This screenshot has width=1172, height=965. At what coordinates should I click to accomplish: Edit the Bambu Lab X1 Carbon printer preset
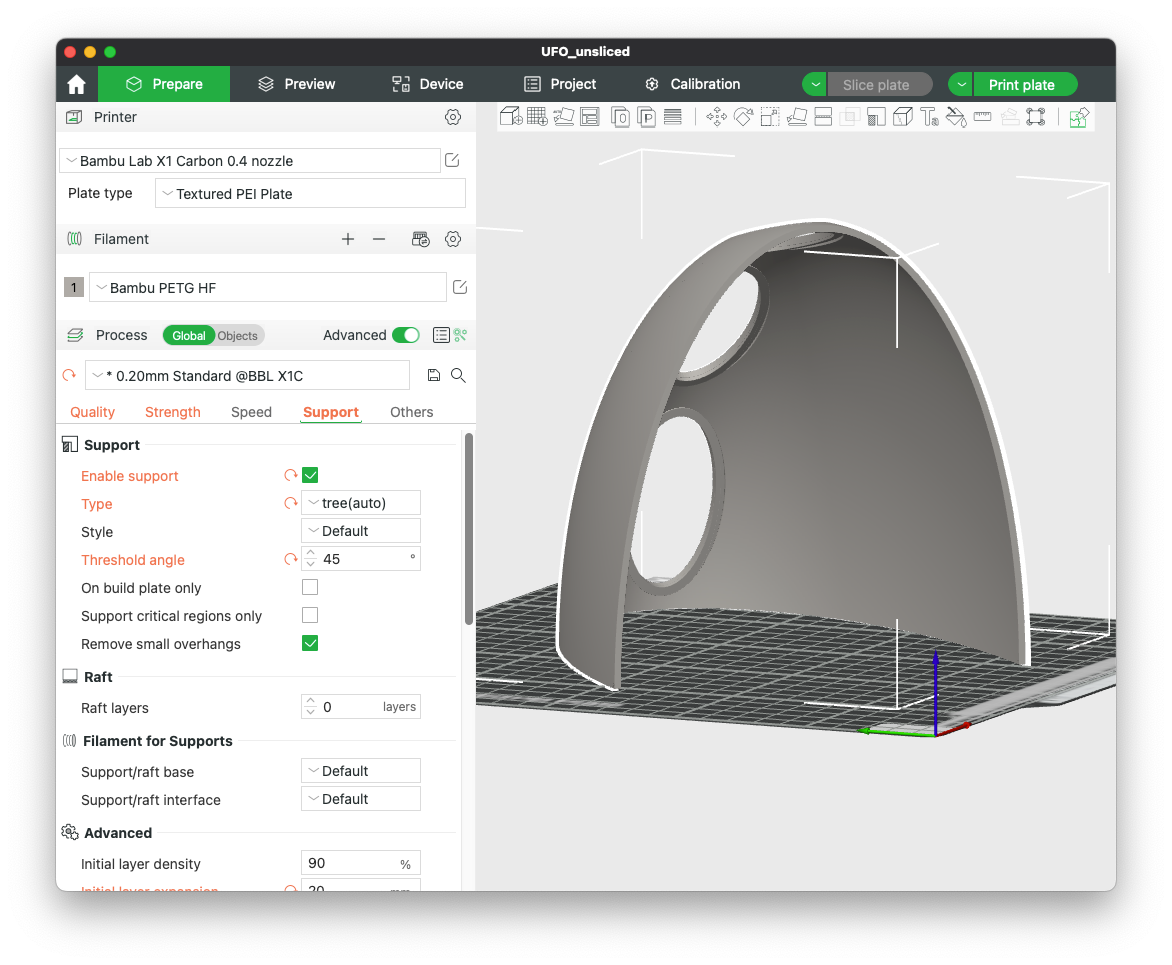tap(451, 160)
